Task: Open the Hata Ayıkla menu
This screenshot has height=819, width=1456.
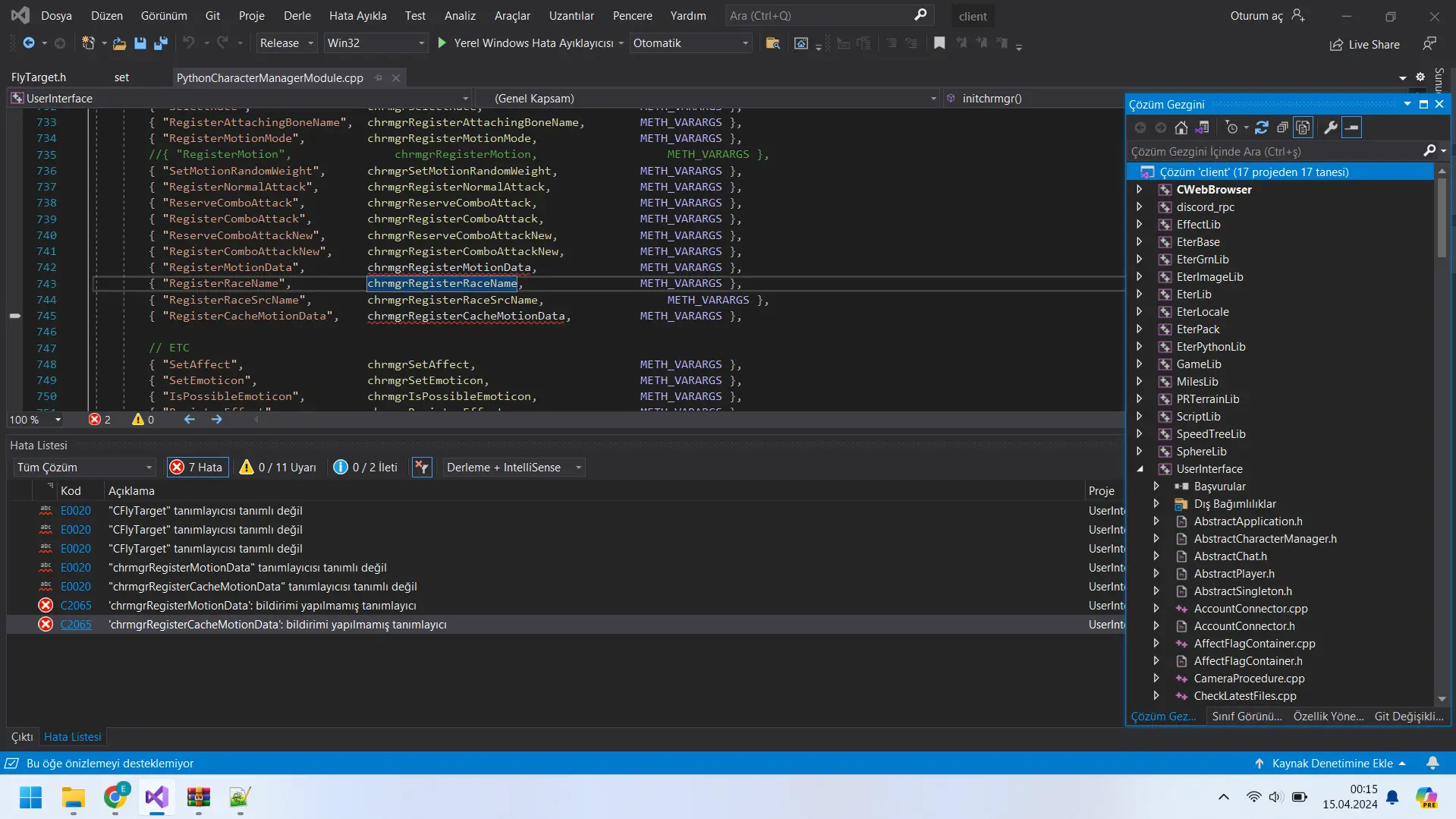Action: [x=357, y=16]
